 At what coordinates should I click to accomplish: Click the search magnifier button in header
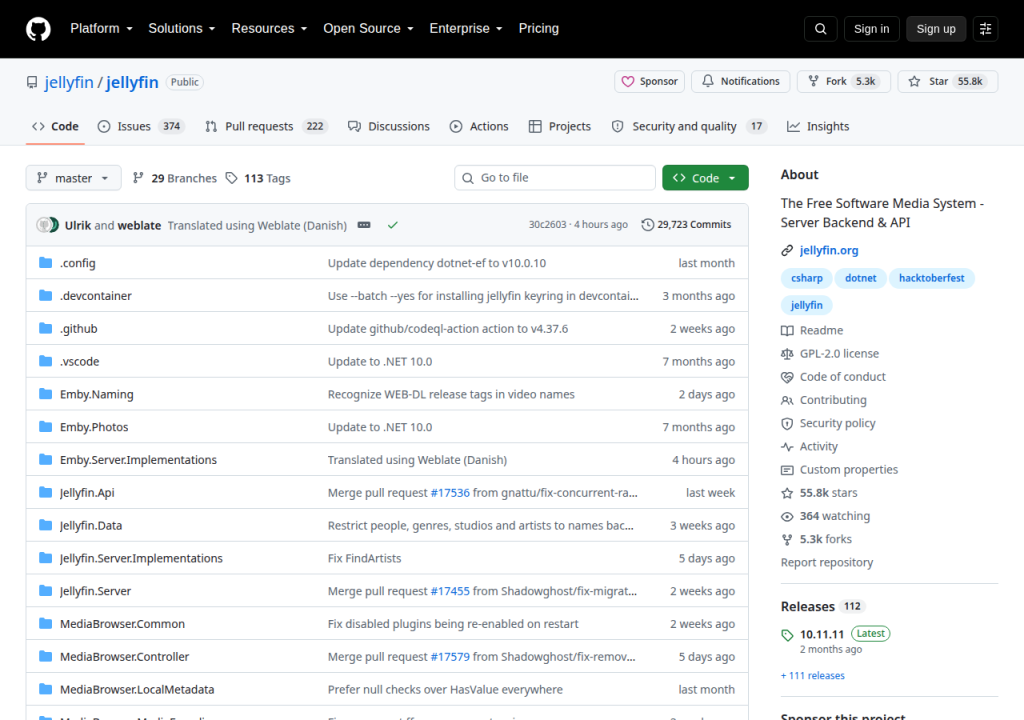(x=821, y=29)
